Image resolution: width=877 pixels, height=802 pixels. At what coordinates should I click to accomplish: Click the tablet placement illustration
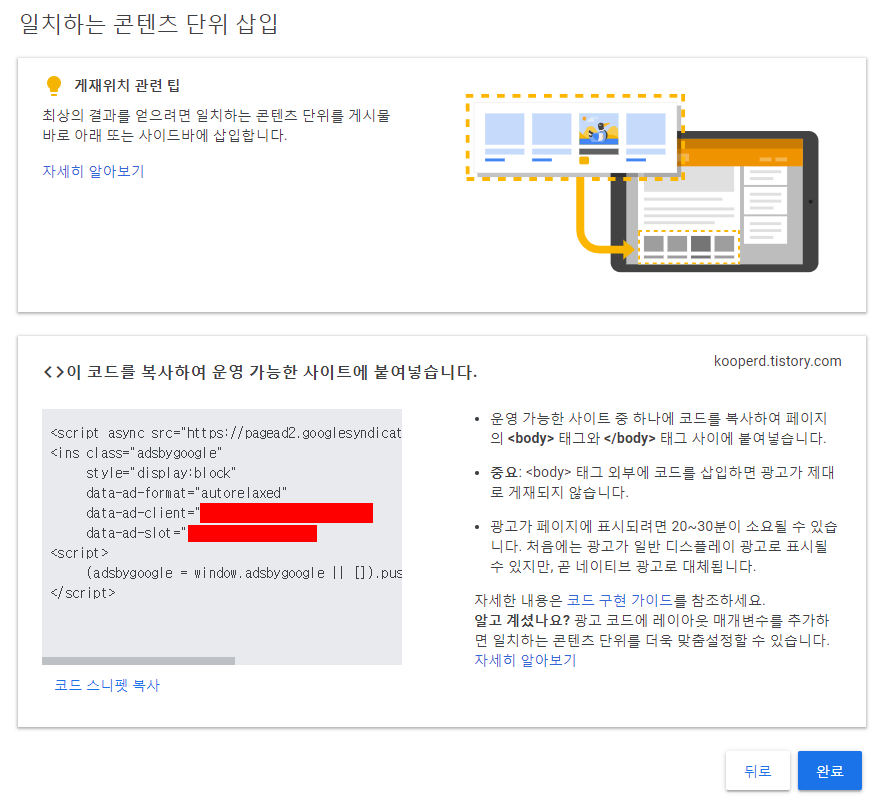(642, 183)
